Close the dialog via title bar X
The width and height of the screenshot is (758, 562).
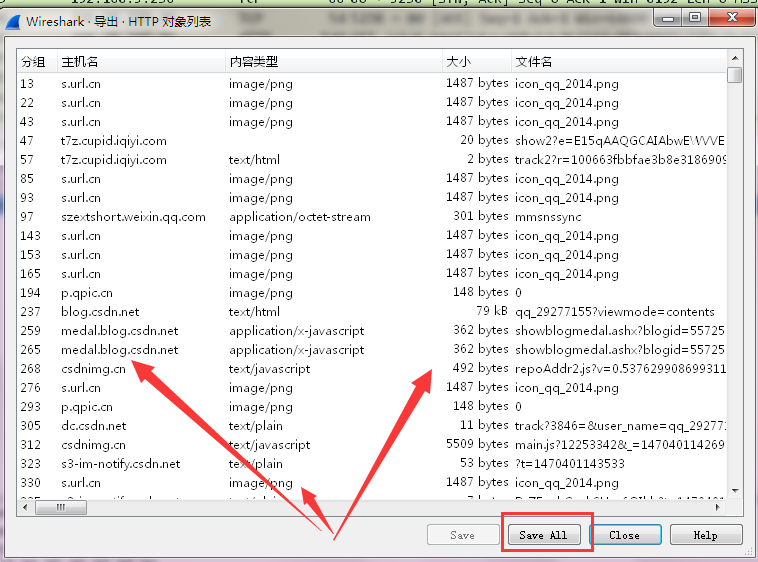point(733,18)
